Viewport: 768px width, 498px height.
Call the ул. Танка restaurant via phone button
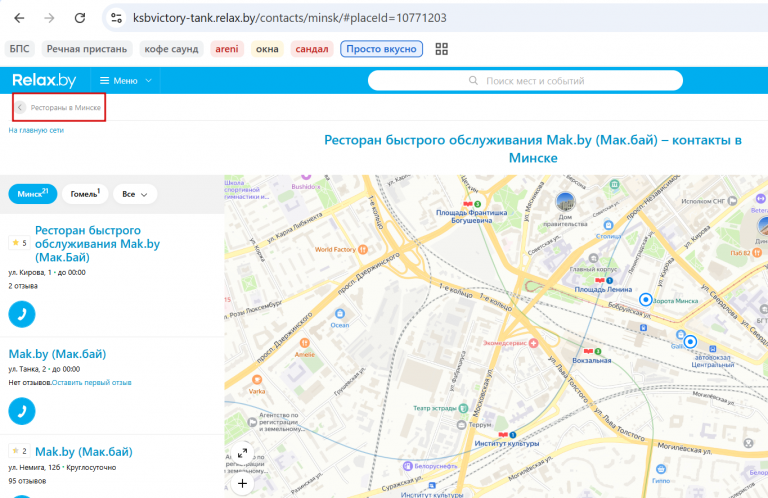click(x=22, y=411)
